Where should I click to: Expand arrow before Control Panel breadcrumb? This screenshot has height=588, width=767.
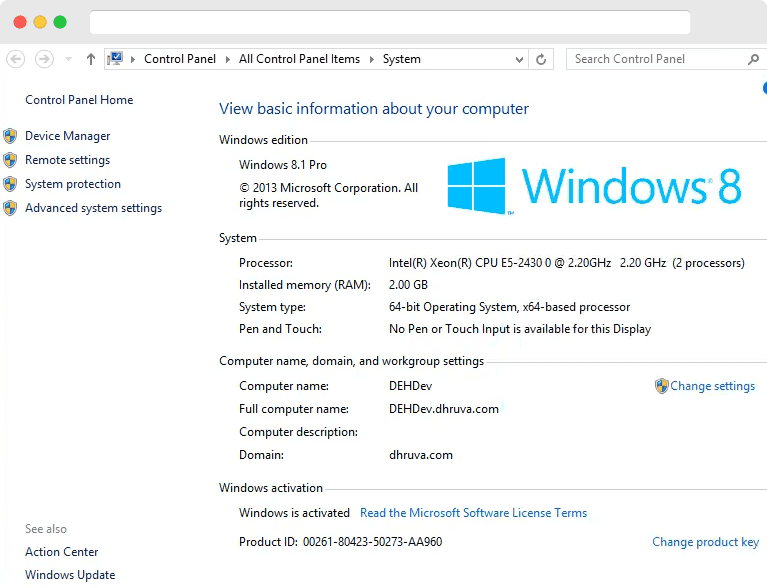click(133, 59)
